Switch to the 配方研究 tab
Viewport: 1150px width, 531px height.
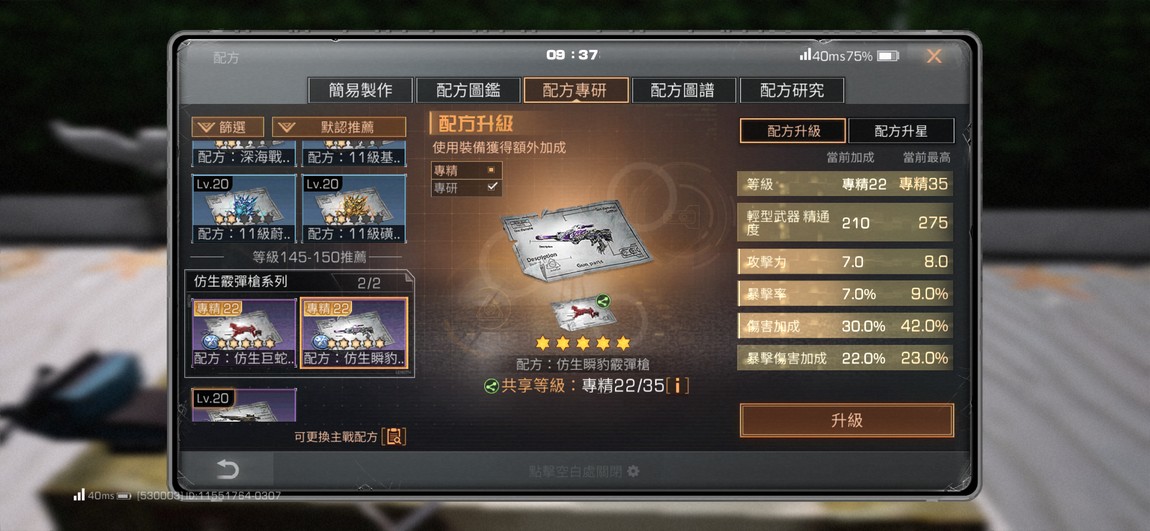coord(792,90)
